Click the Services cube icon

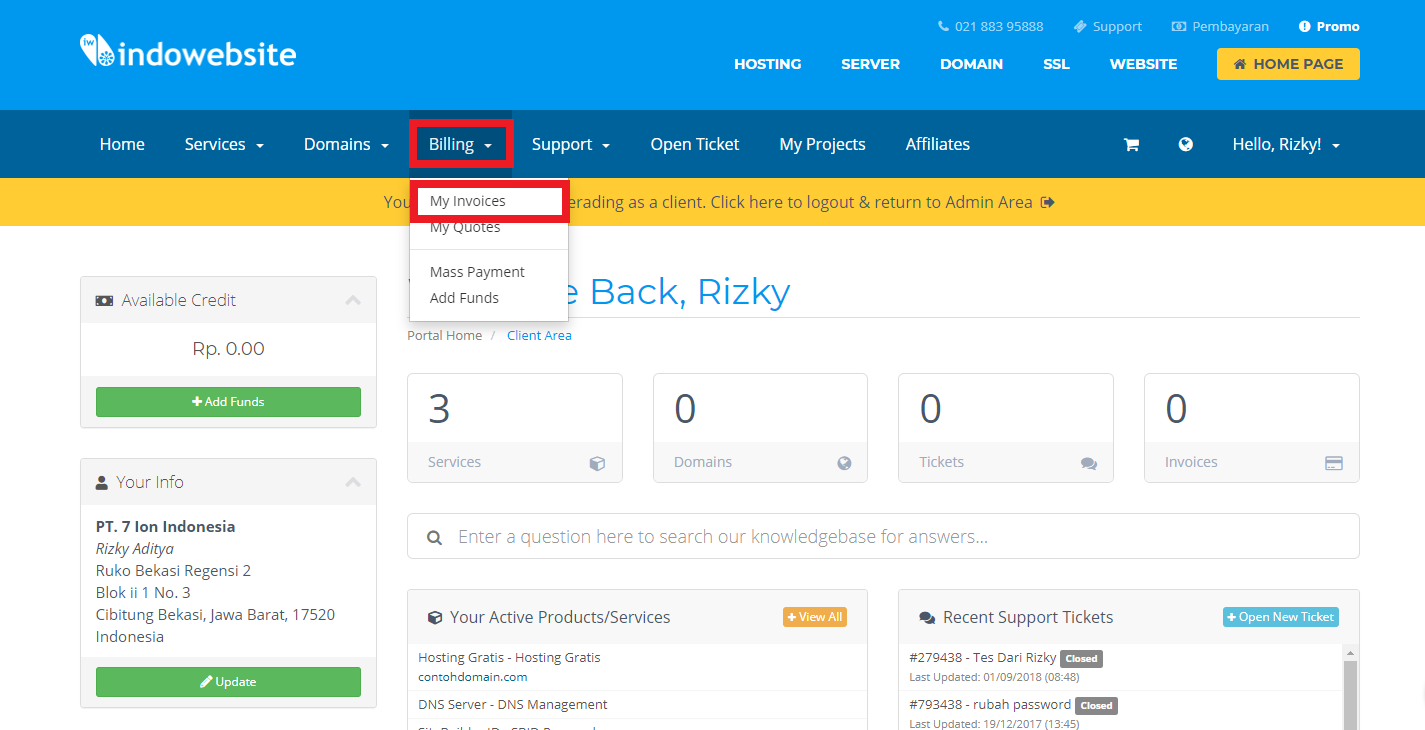coord(597,463)
